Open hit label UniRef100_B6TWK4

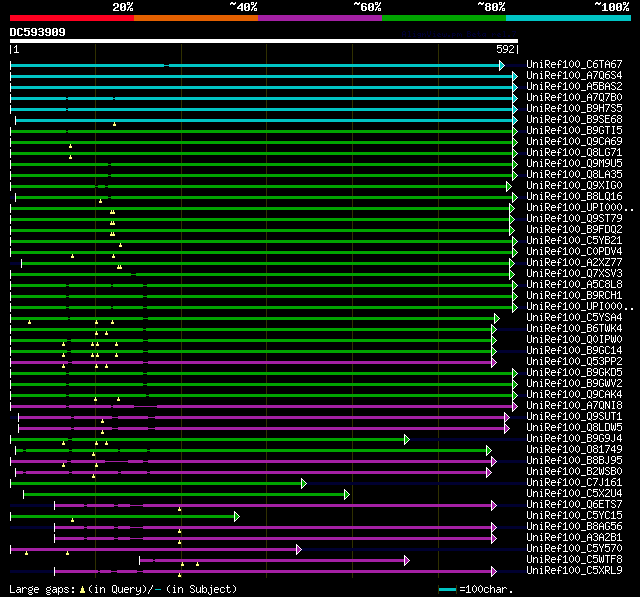[x=574, y=329]
